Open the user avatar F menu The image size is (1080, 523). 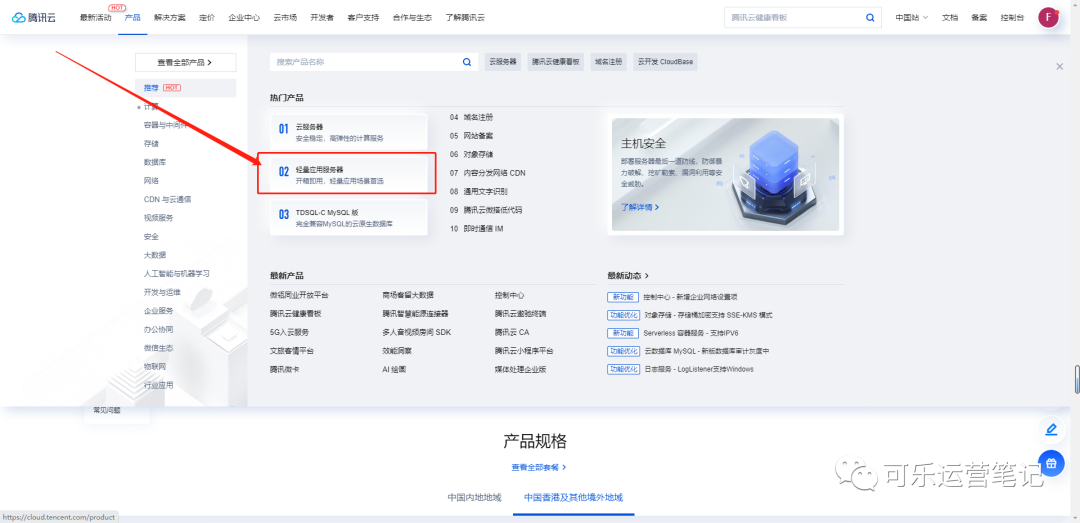[1048, 18]
